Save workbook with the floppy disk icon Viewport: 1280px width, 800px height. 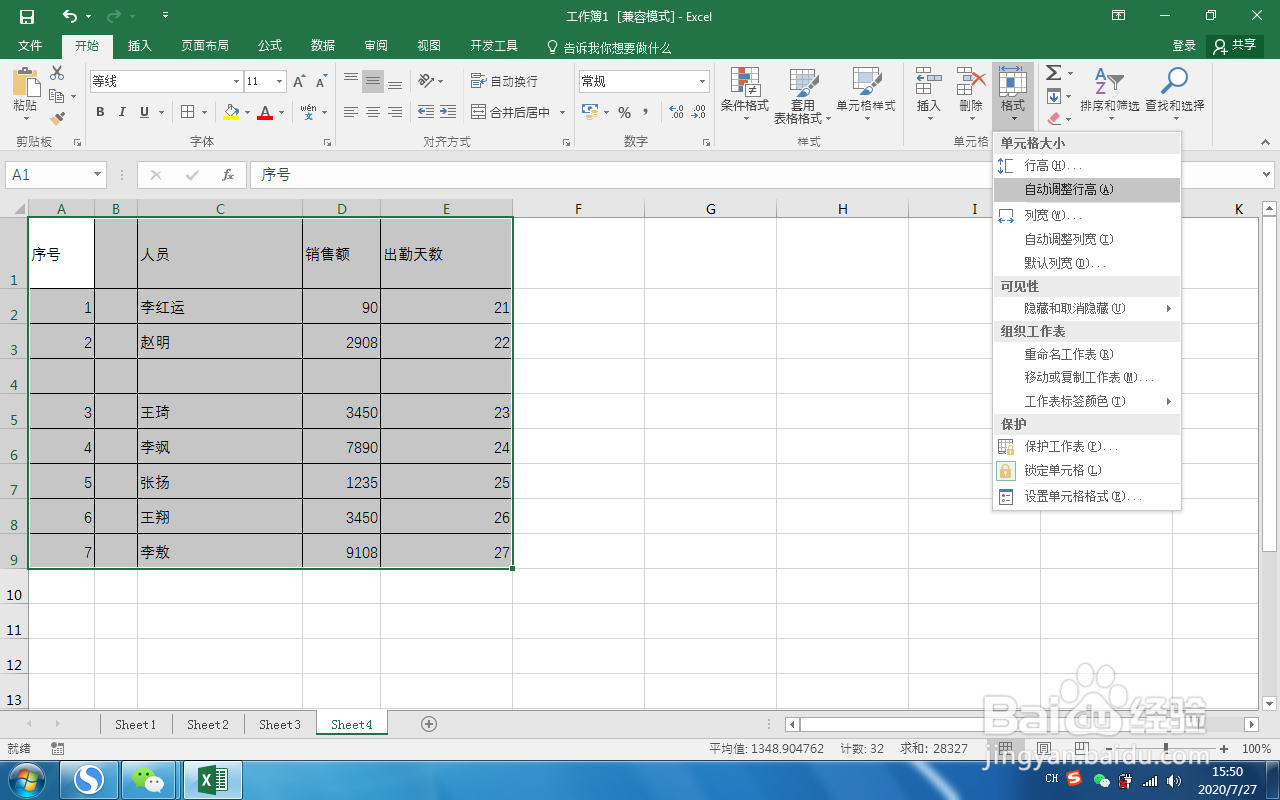point(27,16)
